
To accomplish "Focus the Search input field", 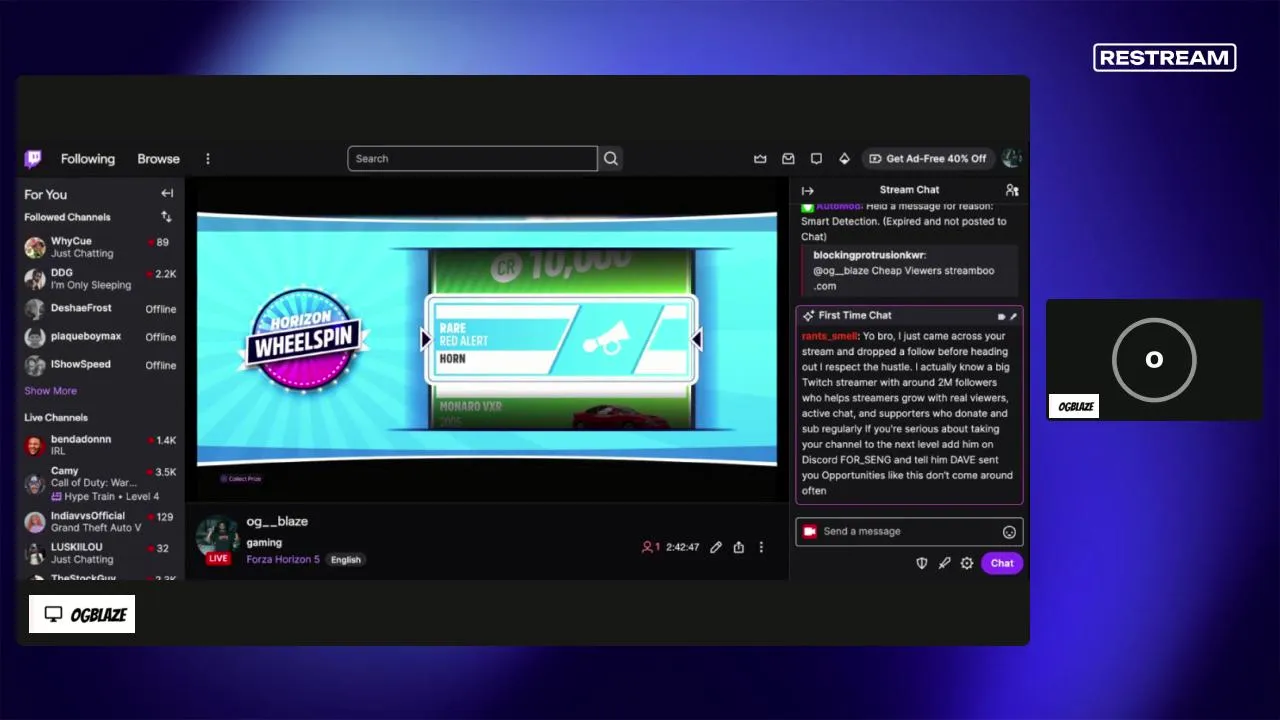I will (x=472, y=158).
